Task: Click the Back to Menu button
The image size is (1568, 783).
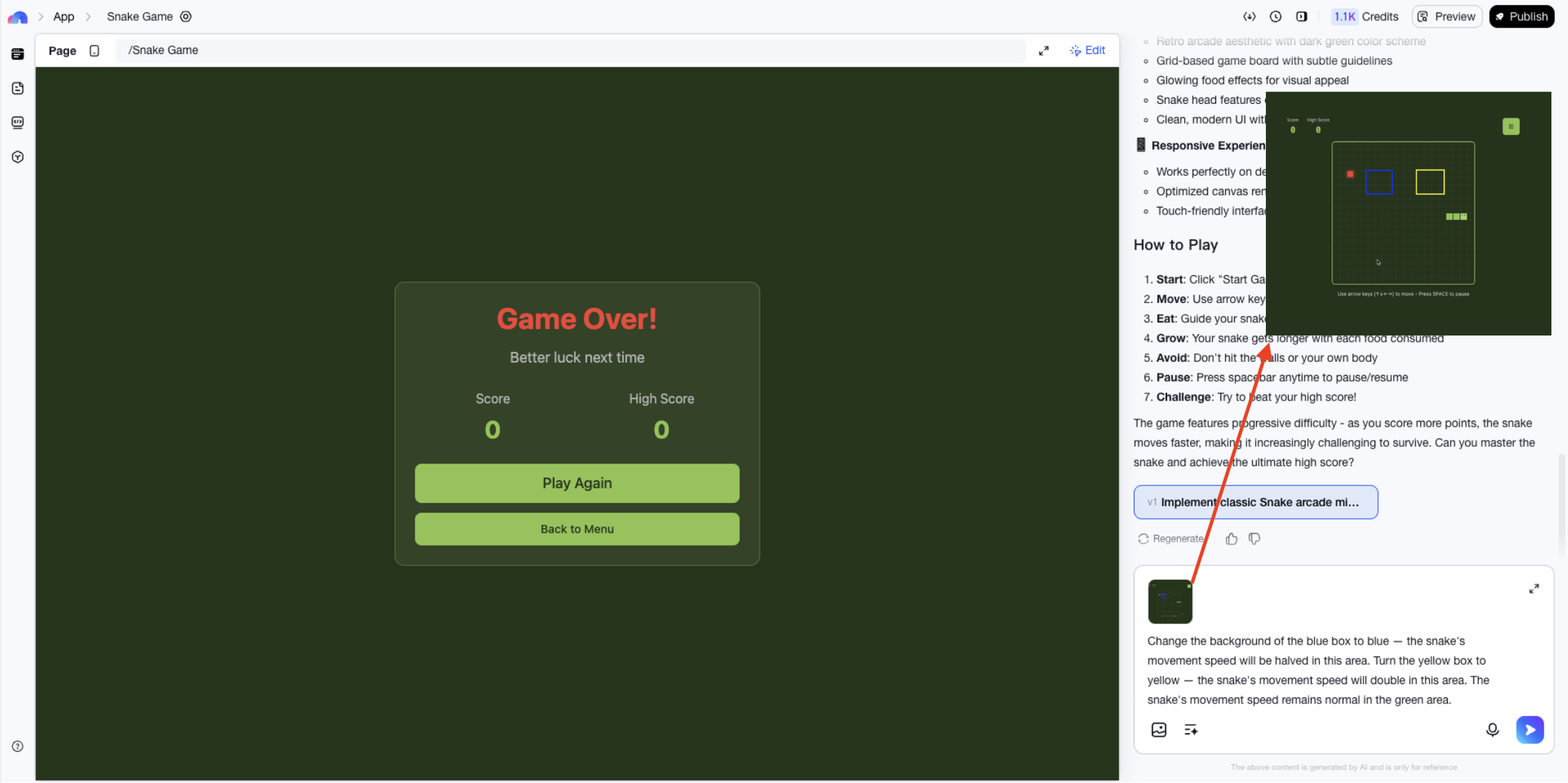Action: point(577,529)
